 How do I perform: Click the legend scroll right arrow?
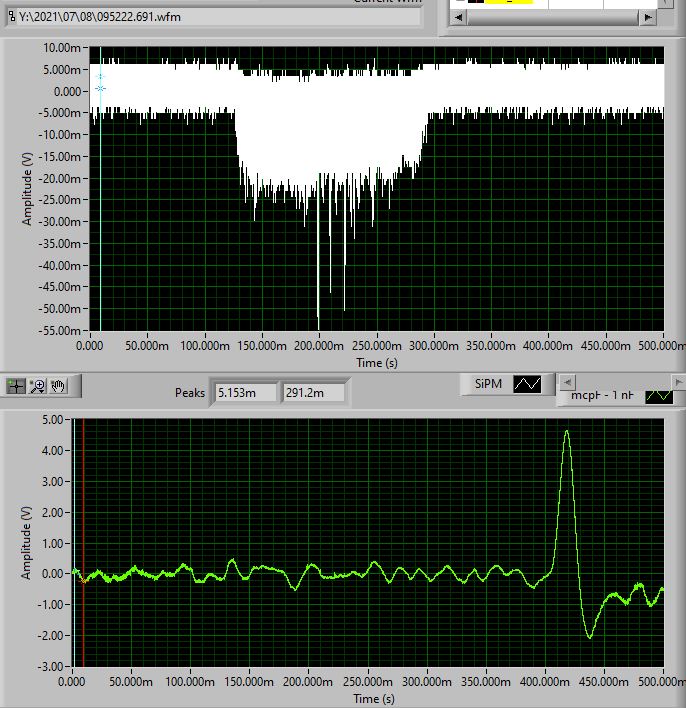[x=678, y=382]
